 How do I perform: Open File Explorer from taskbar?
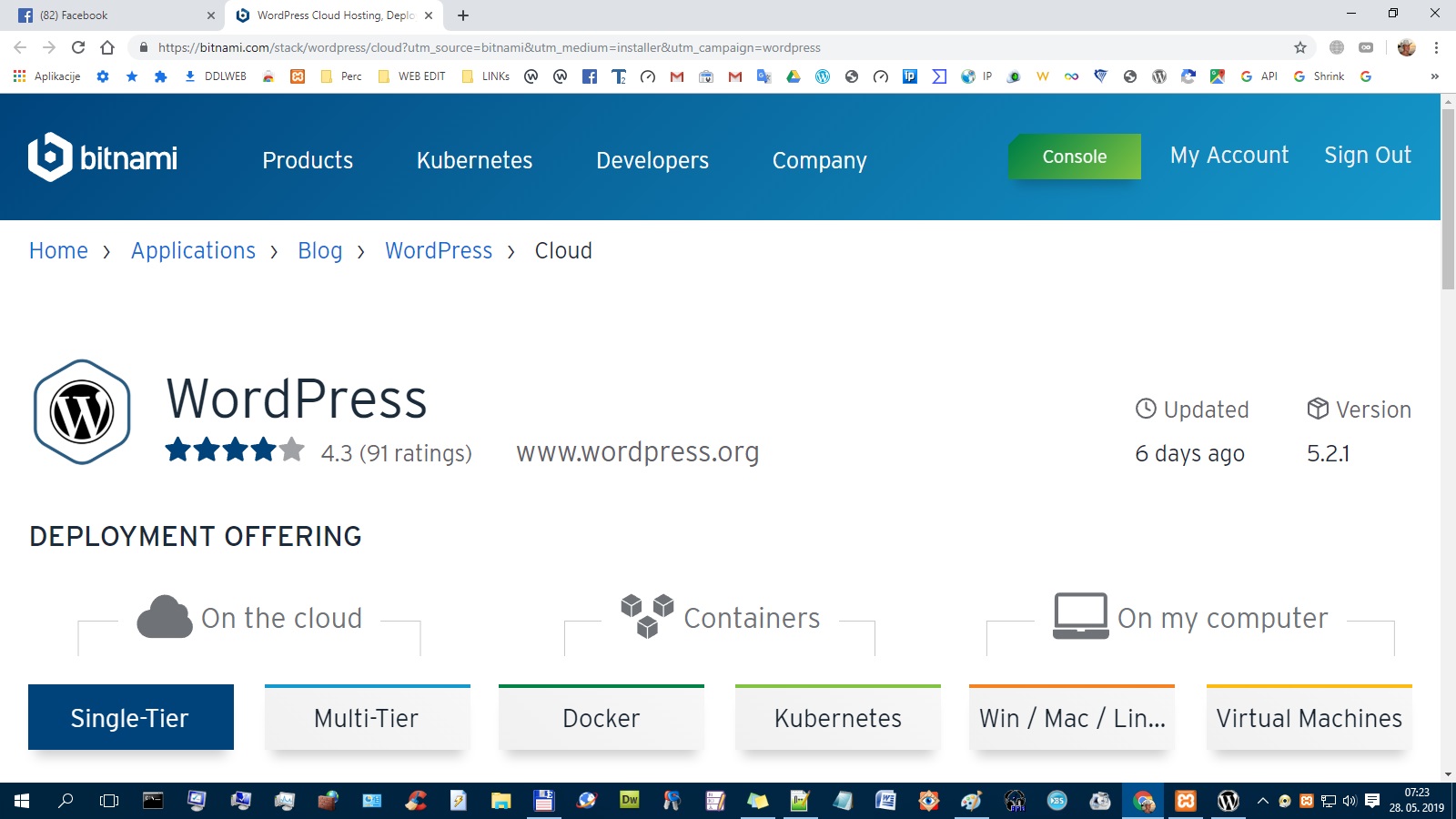500,801
